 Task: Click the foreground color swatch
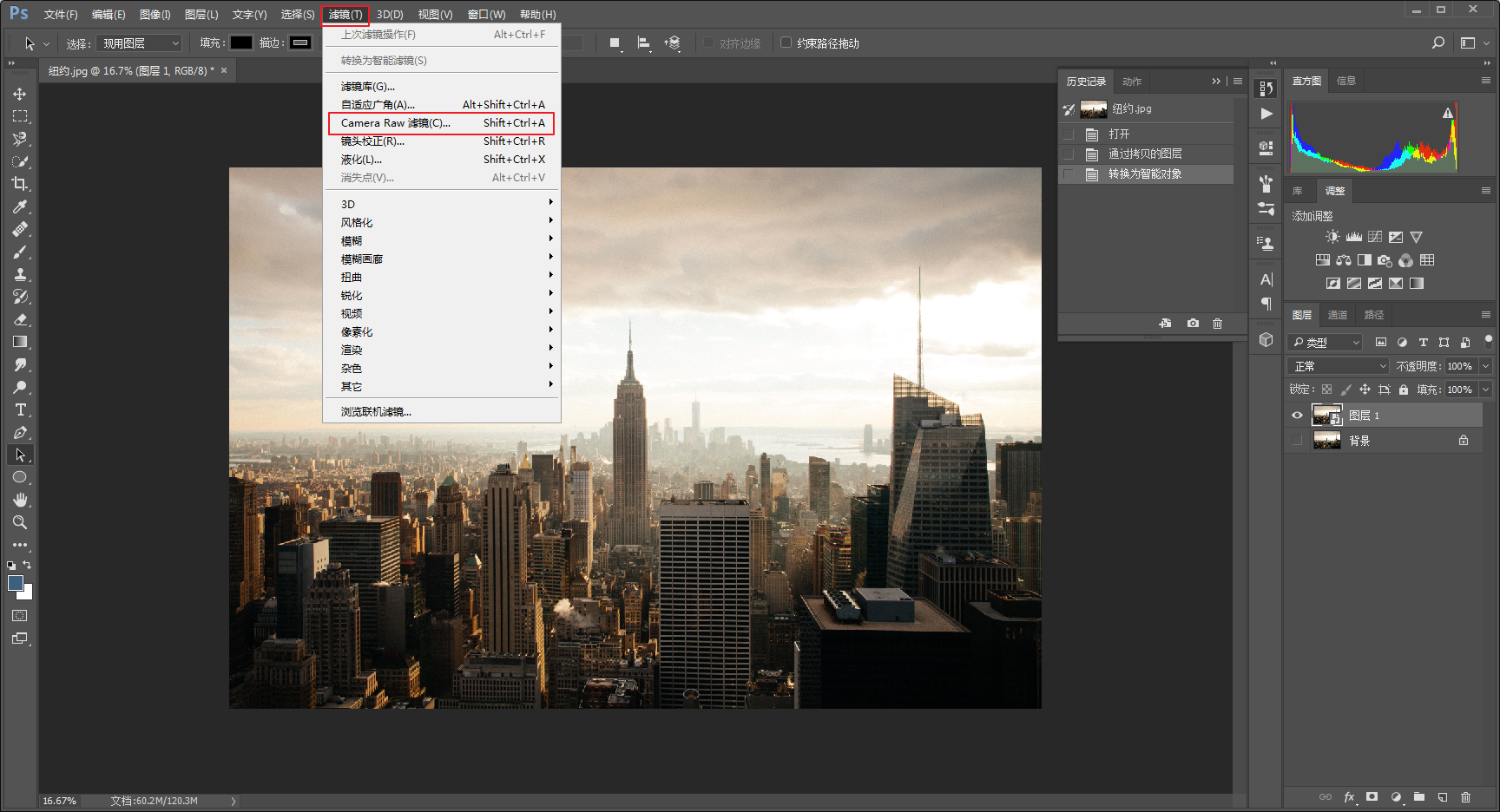(x=16, y=583)
